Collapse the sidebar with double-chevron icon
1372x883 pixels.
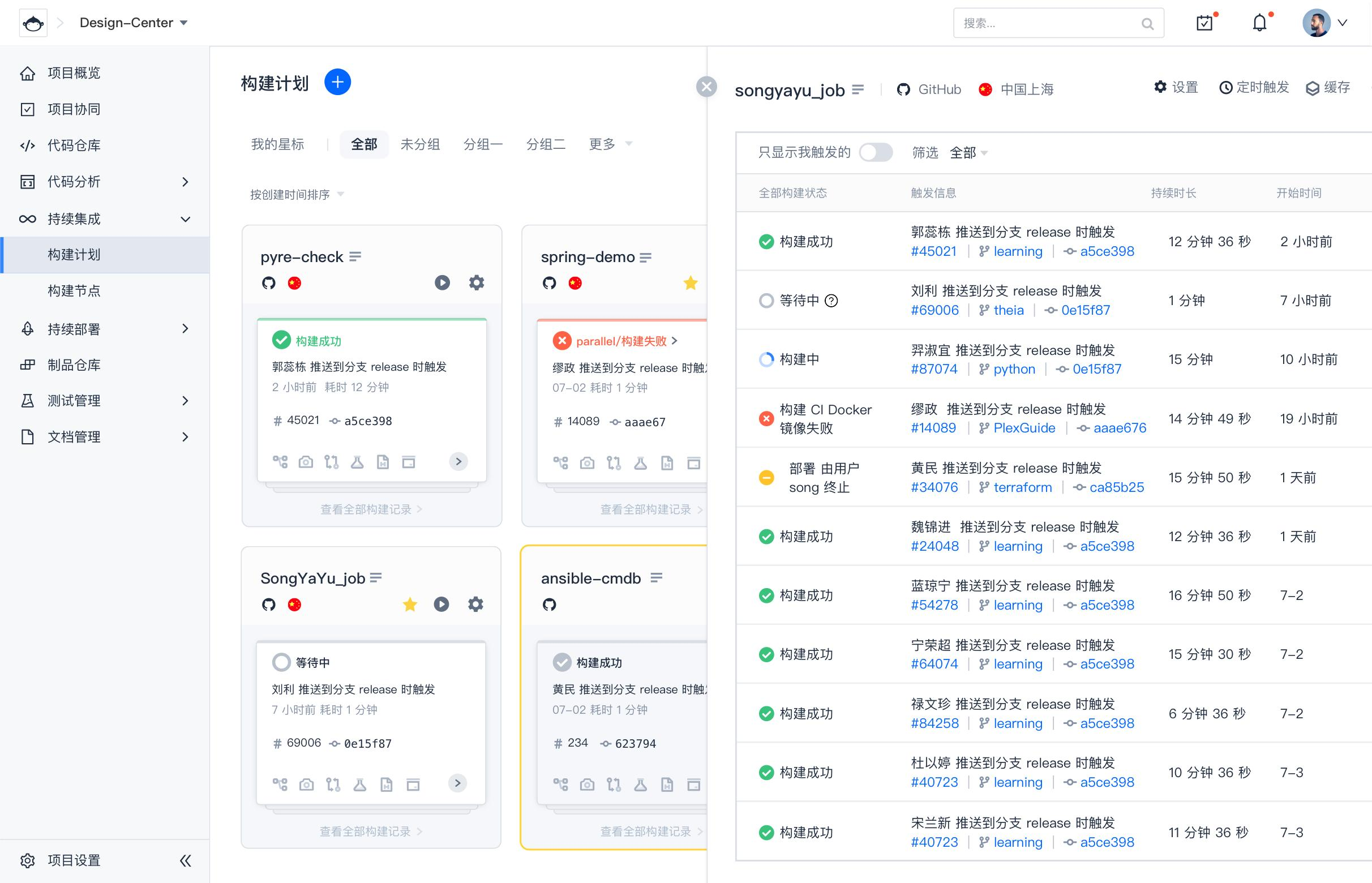(x=185, y=860)
